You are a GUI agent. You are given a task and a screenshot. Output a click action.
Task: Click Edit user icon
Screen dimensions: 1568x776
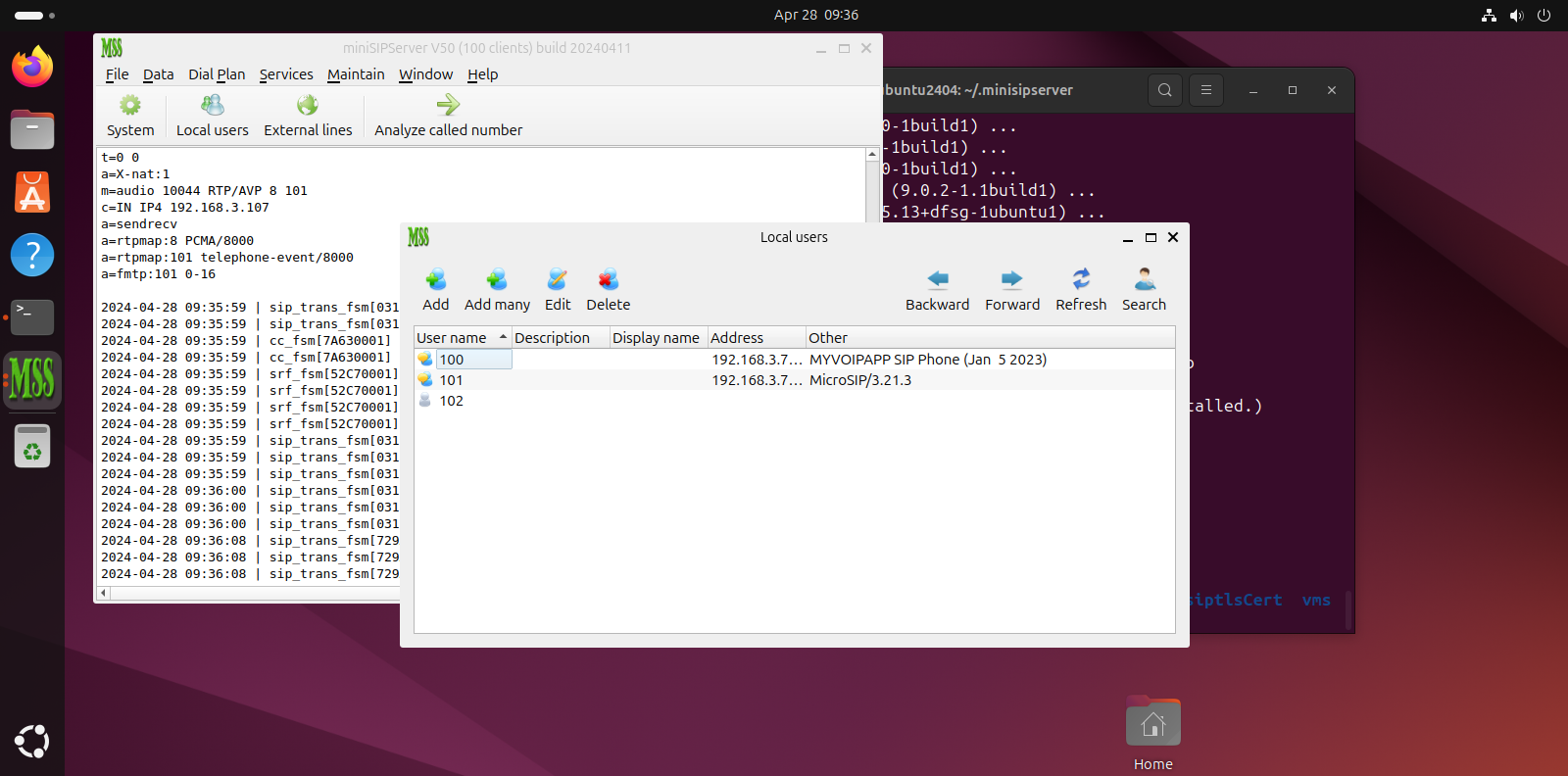(x=558, y=290)
